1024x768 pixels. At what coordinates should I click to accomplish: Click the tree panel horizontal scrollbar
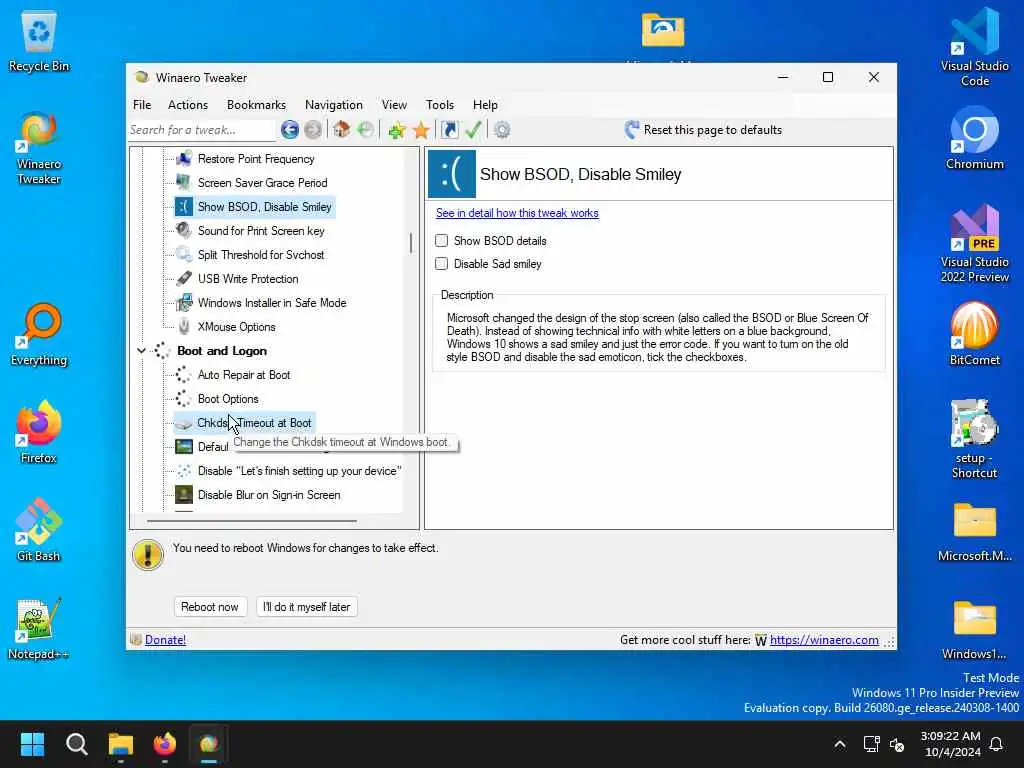tap(252, 521)
